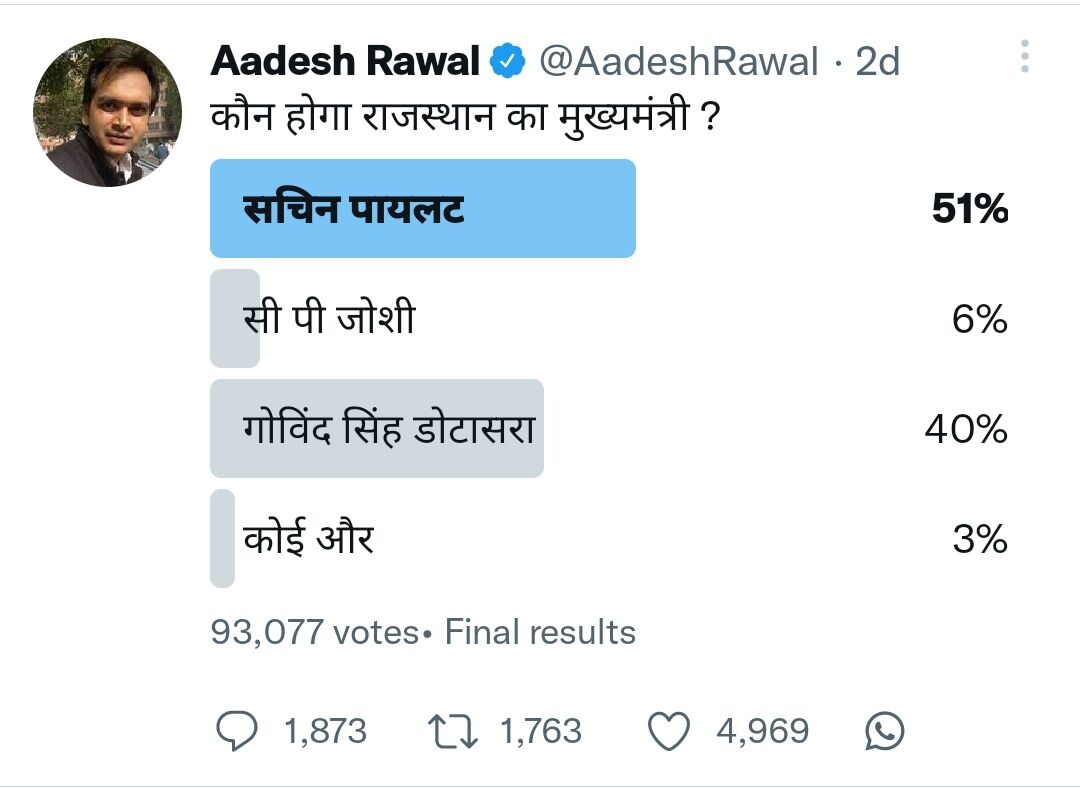Viewport: 1080px width, 788px height.
Task: Open the three-dot more options menu
Action: (1024, 58)
